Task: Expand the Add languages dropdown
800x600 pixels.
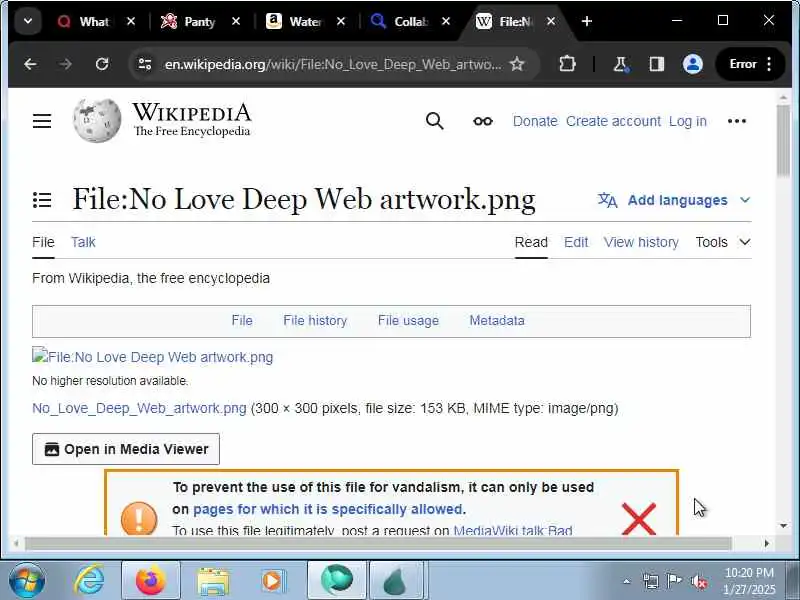Action: click(x=674, y=200)
